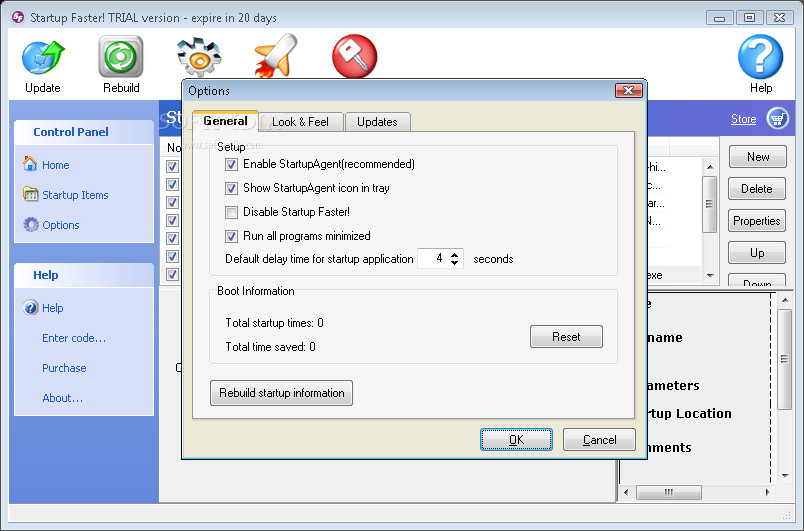Click details pane vertical scrollbar up arrow
This screenshot has width=804, height=531.
(x=785, y=300)
